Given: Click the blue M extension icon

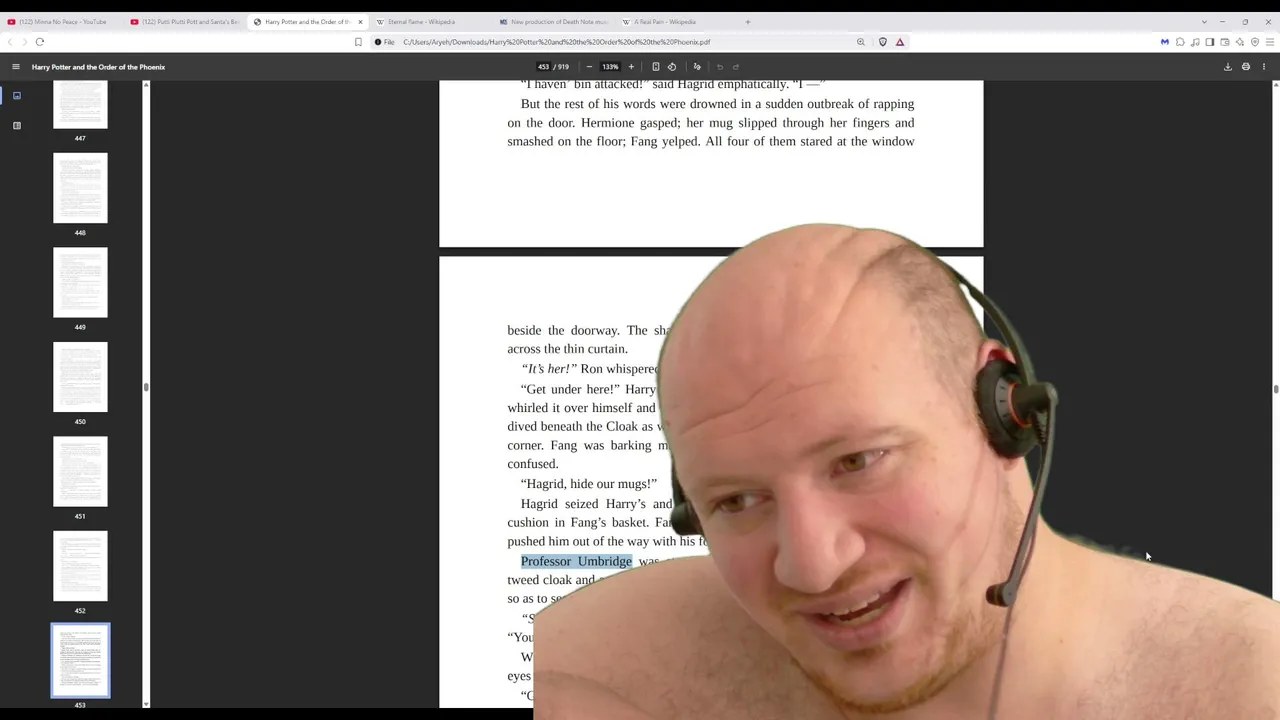Looking at the screenshot, I should (1165, 42).
